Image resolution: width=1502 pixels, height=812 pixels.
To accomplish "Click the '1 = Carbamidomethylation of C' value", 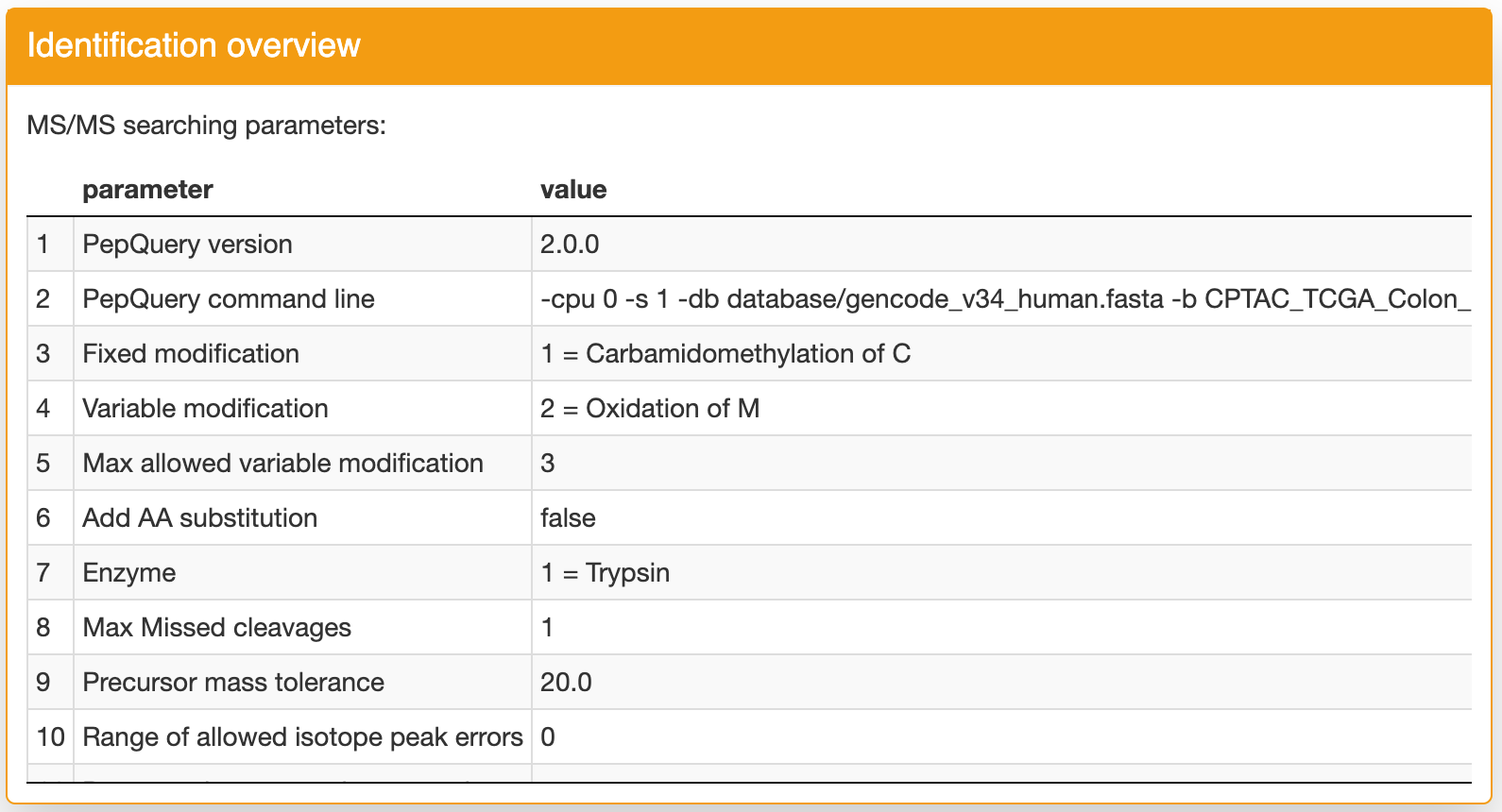I will (x=725, y=354).
